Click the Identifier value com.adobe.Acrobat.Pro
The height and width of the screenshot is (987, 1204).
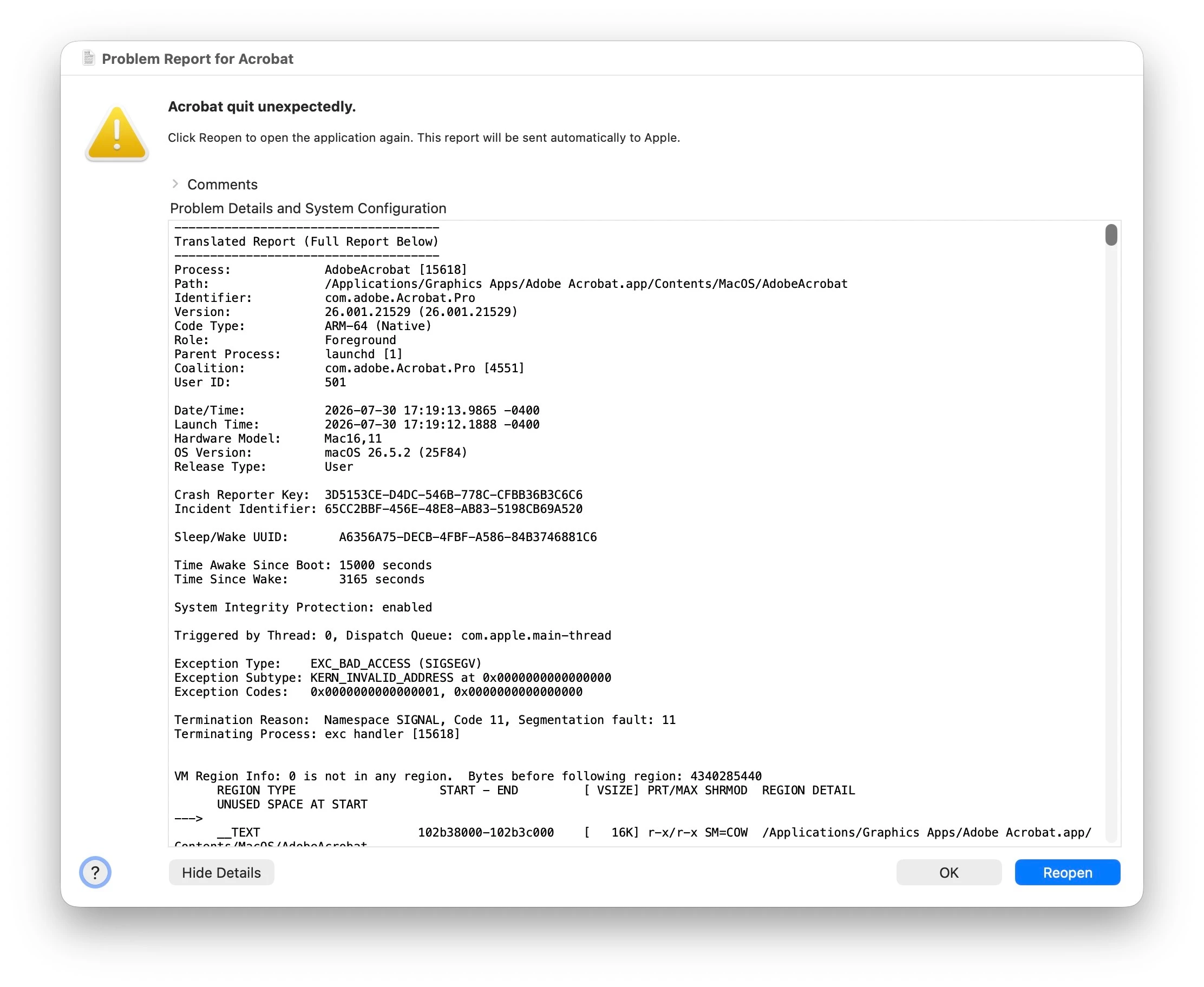400,298
